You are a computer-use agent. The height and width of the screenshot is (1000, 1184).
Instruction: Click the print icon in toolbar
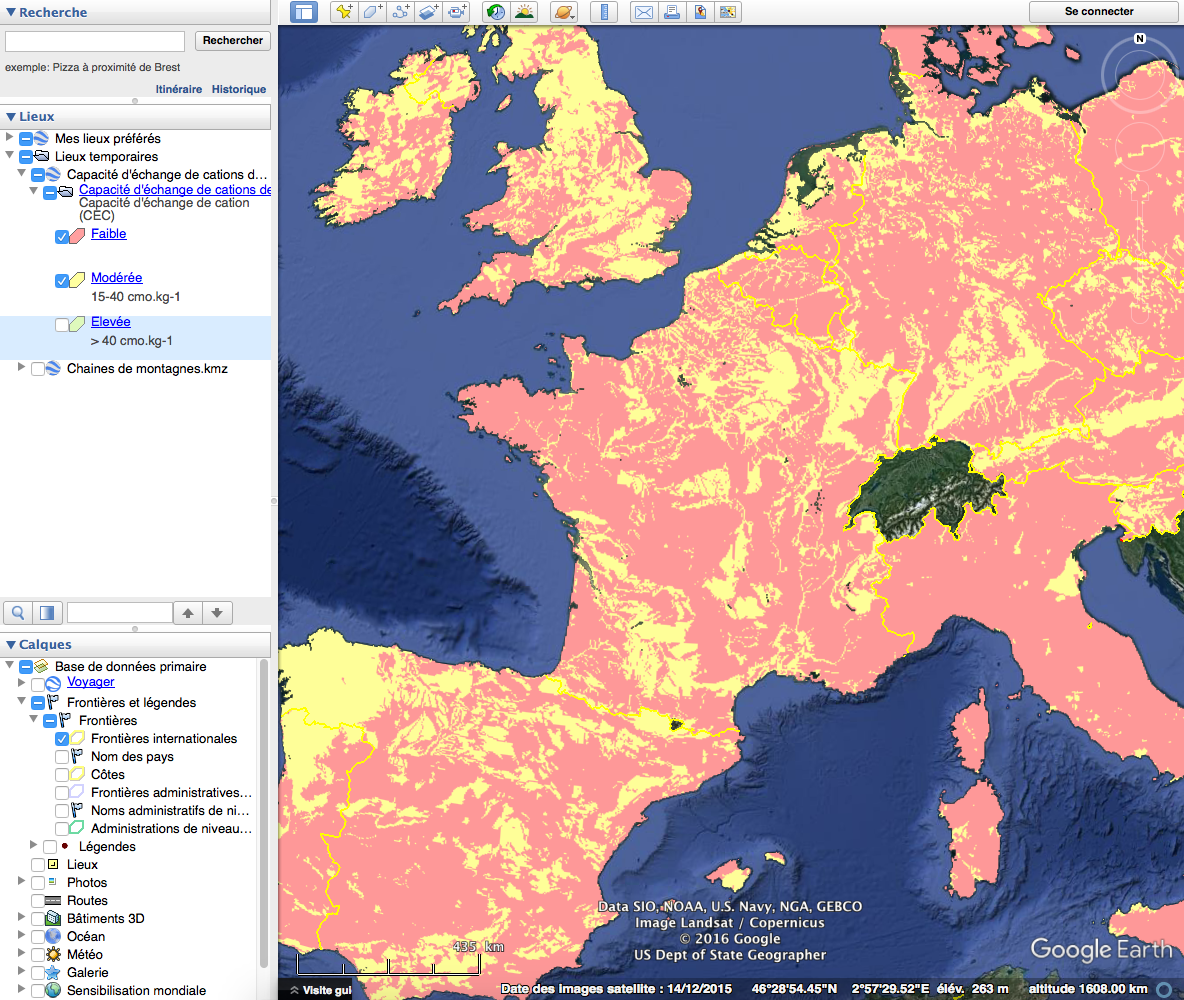point(672,12)
